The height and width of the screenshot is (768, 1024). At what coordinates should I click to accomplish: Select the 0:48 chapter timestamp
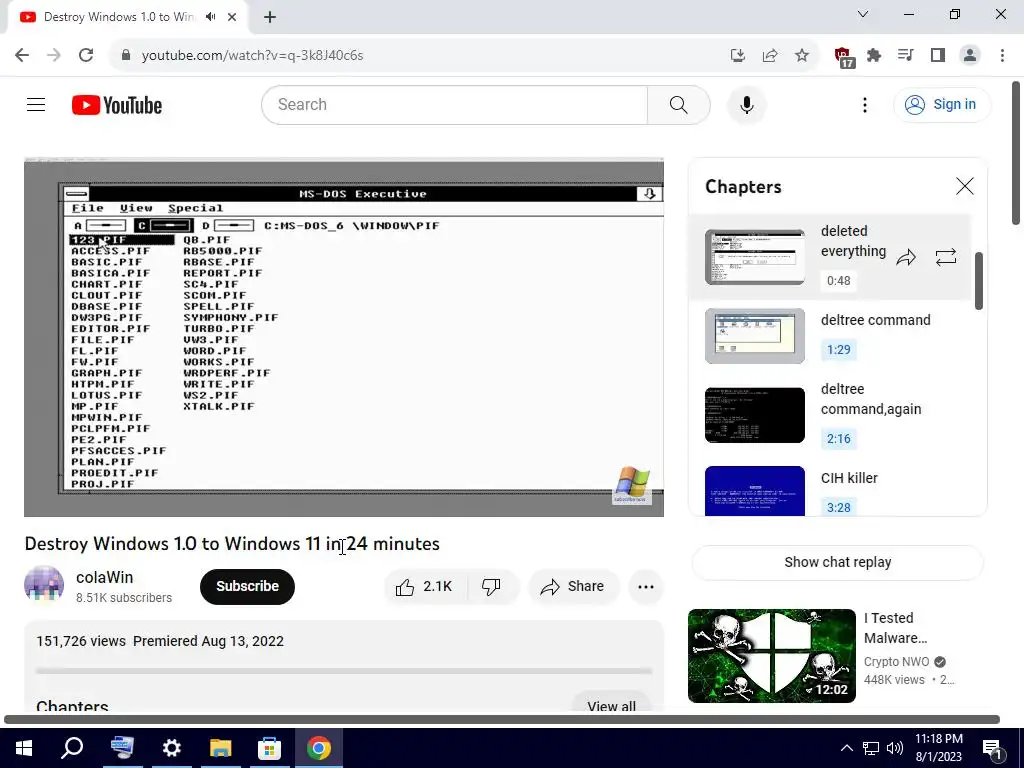coord(839,281)
